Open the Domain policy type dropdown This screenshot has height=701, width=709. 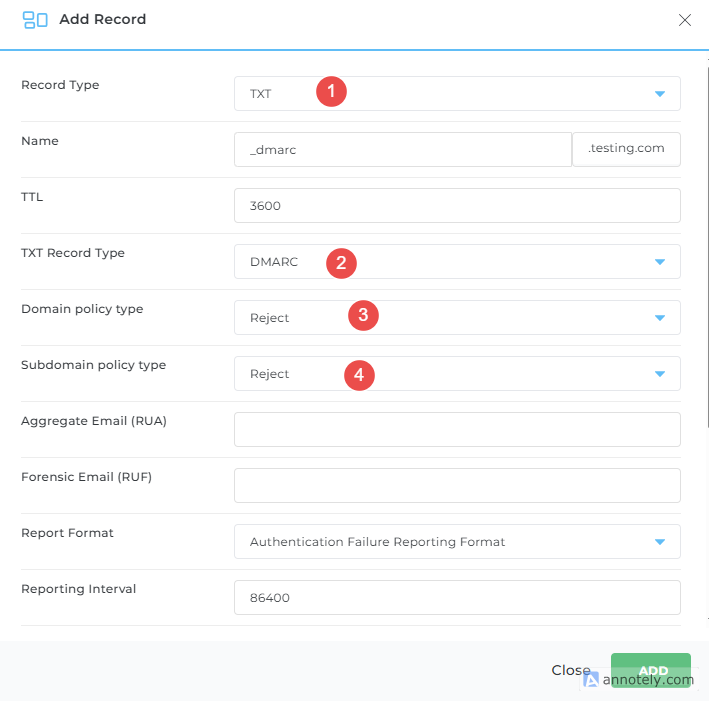pyautogui.click(x=659, y=318)
